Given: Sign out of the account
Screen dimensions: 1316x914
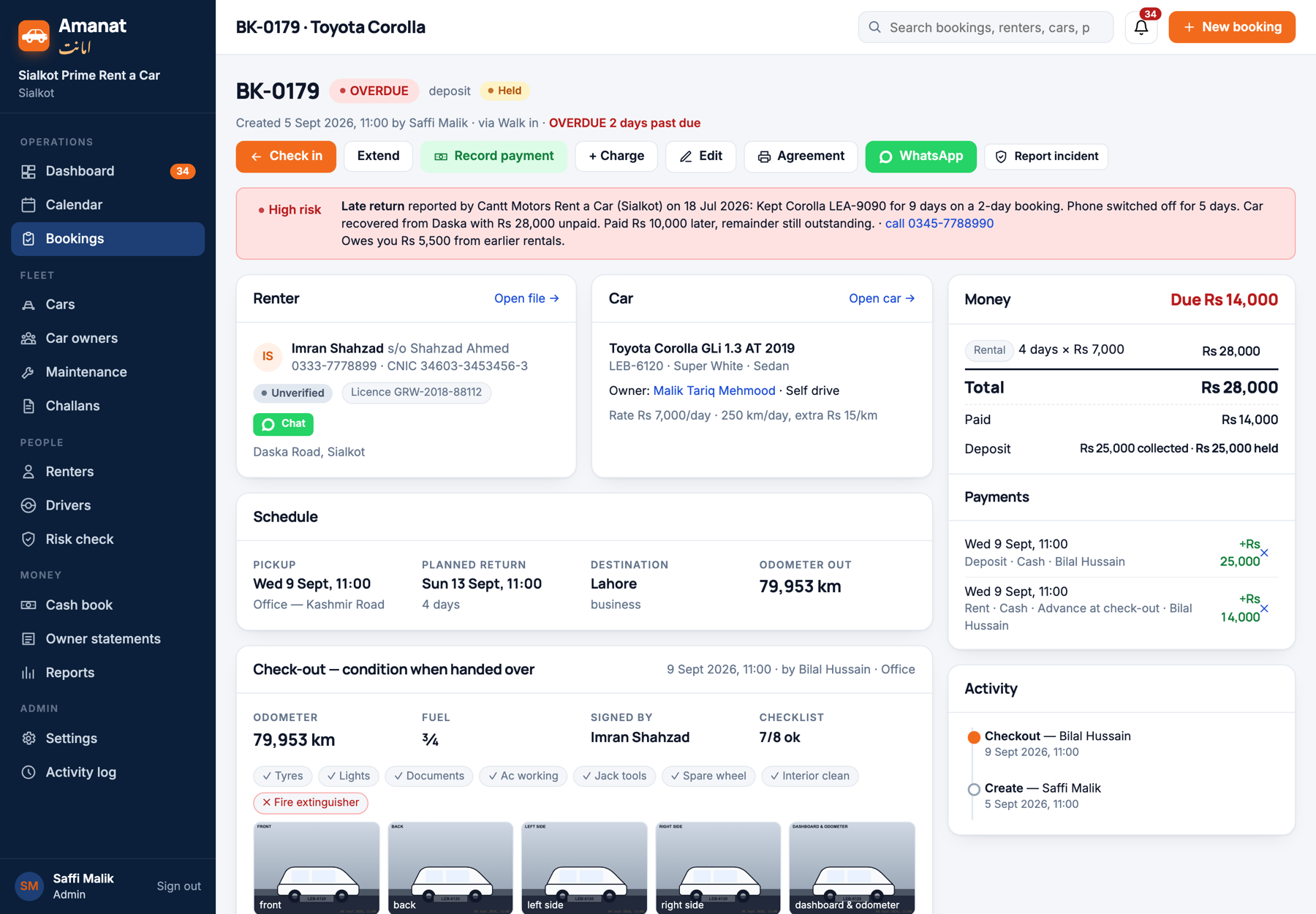Looking at the screenshot, I should pyautogui.click(x=178, y=886).
